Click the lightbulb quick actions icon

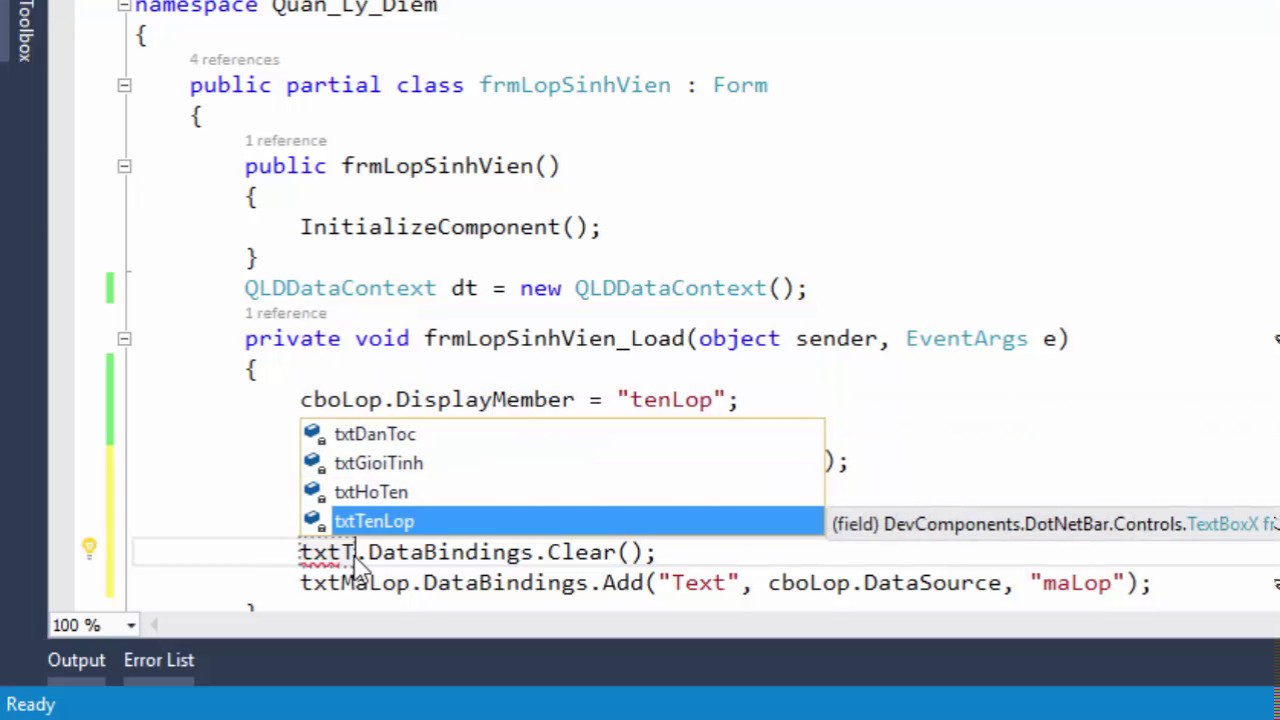[x=89, y=548]
